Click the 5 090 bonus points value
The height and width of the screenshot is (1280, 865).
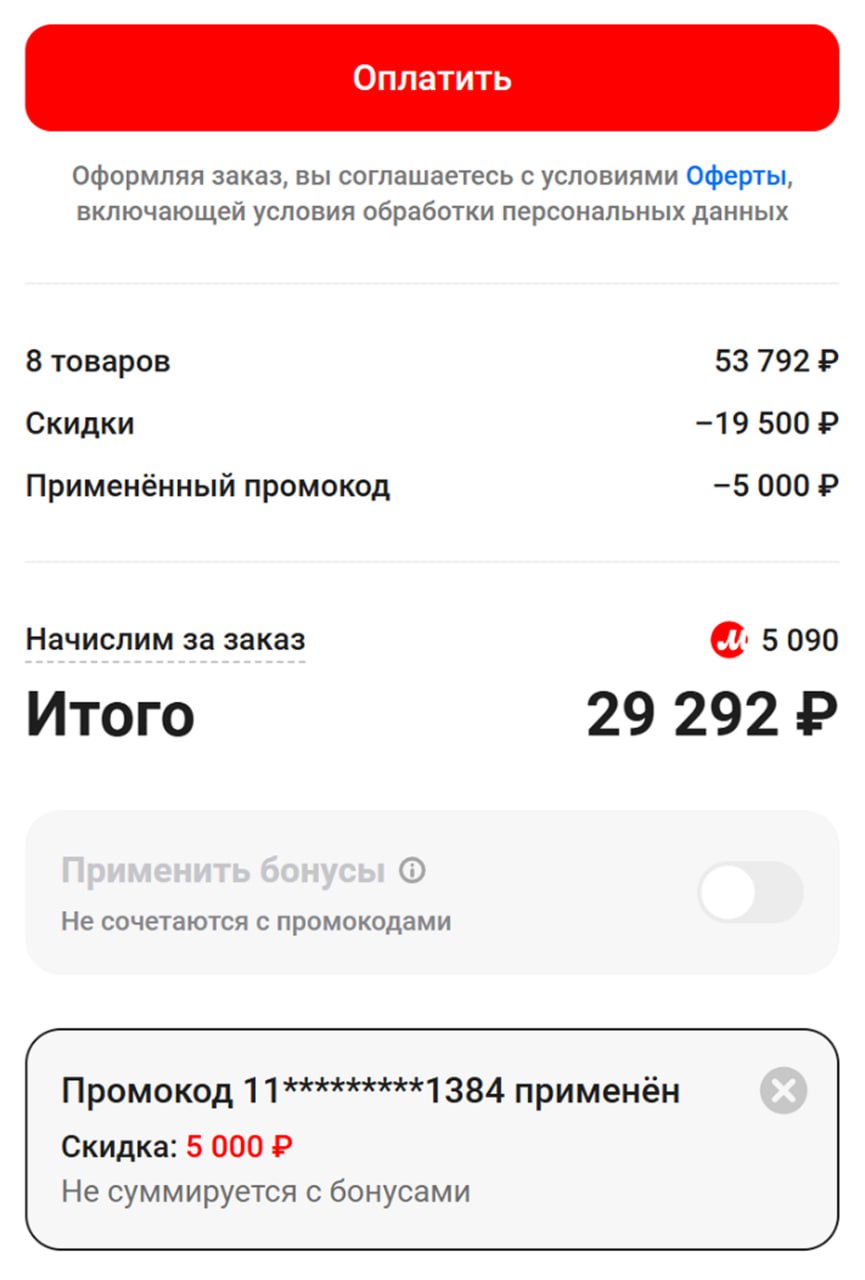click(800, 640)
